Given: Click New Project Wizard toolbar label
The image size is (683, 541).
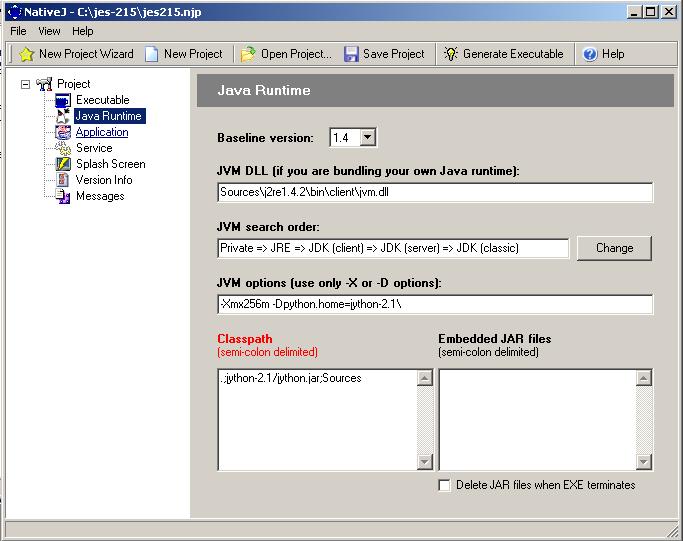Looking at the screenshot, I should tap(86, 54).
